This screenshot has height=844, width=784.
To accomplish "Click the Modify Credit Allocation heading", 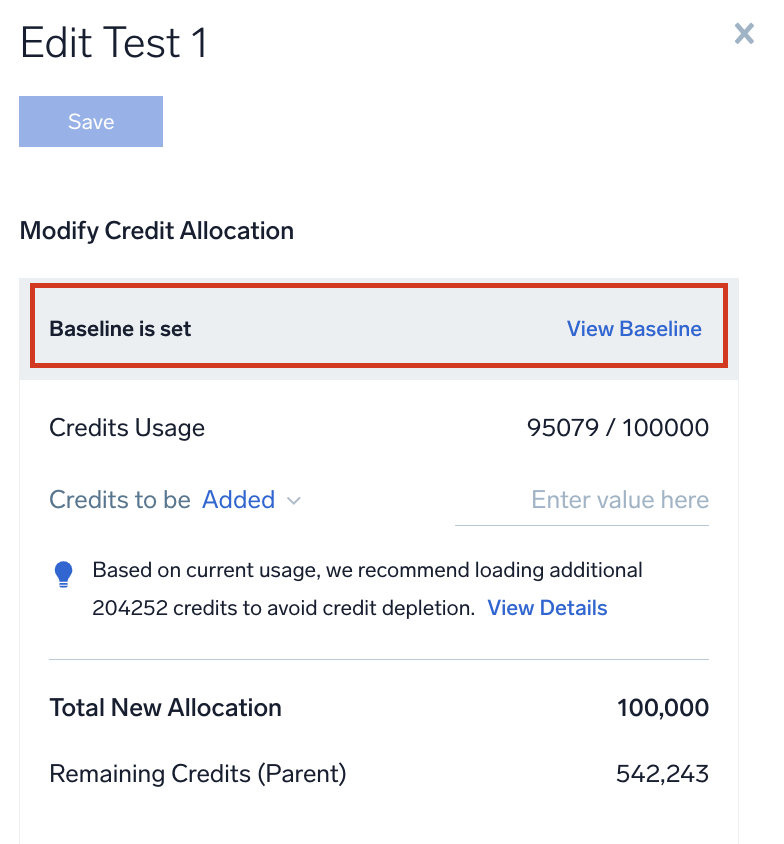I will tap(157, 231).
